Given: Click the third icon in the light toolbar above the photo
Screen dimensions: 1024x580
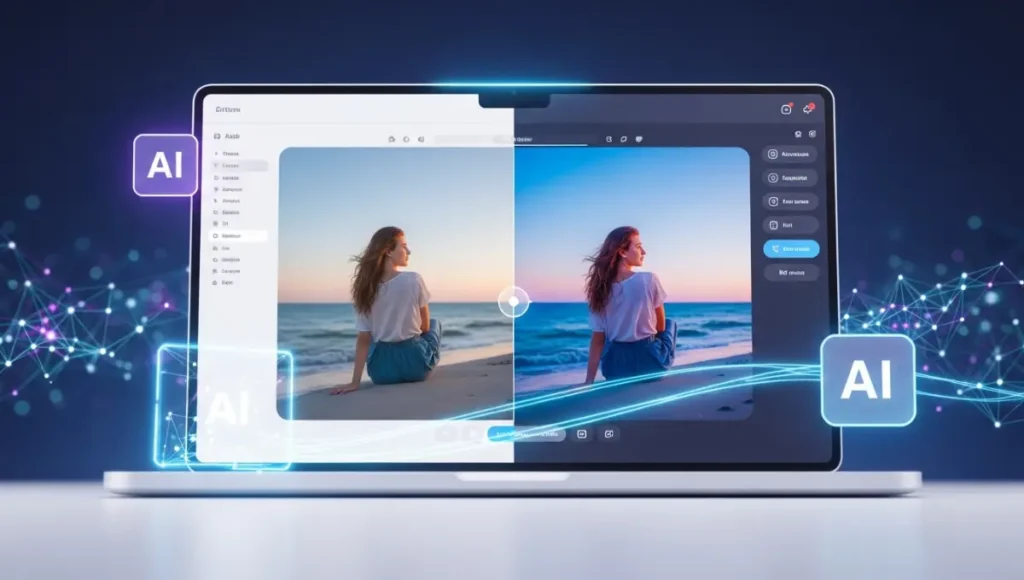Looking at the screenshot, I should [x=421, y=139].
